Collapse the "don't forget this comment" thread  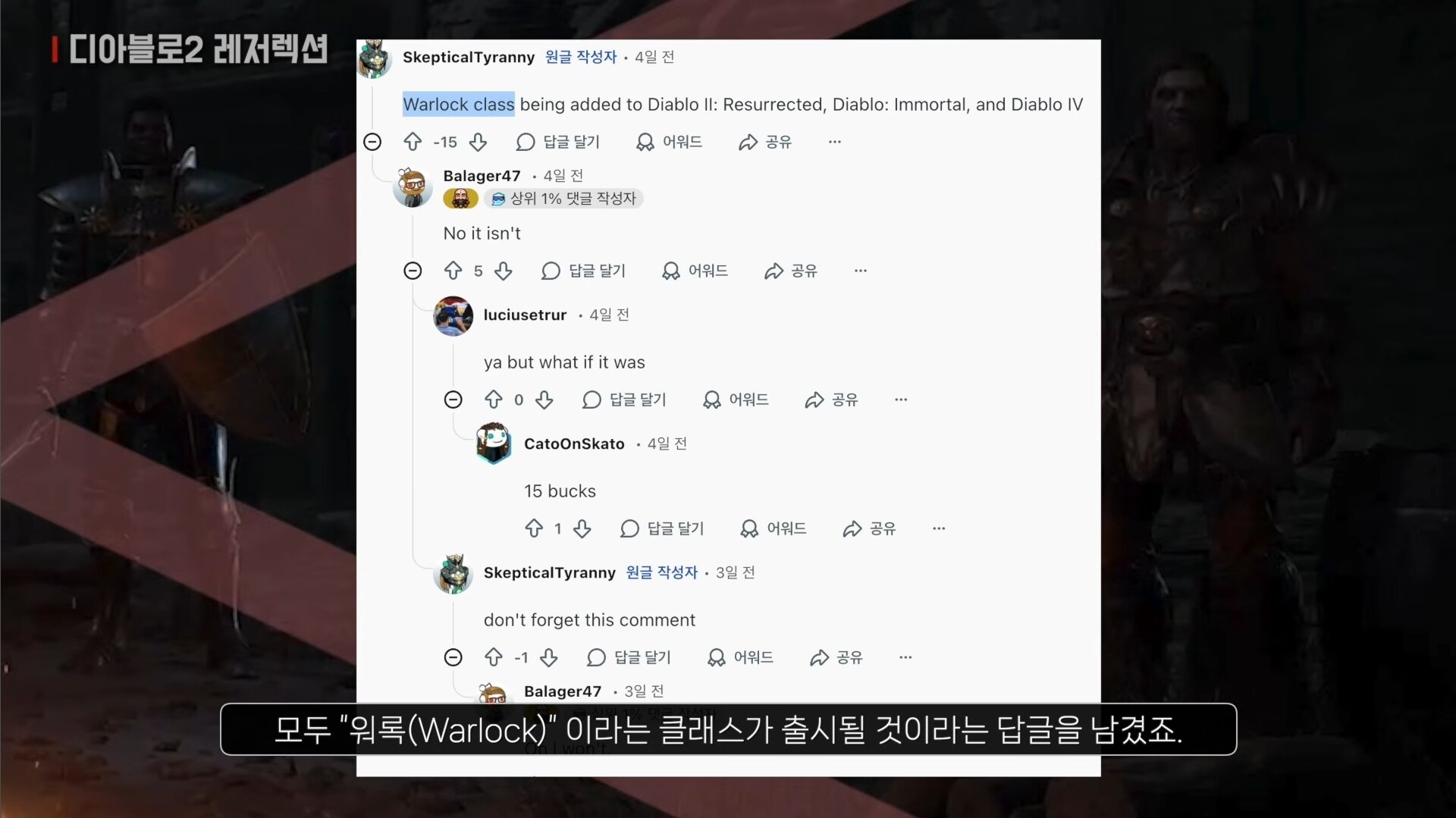(x=453, y=657)
